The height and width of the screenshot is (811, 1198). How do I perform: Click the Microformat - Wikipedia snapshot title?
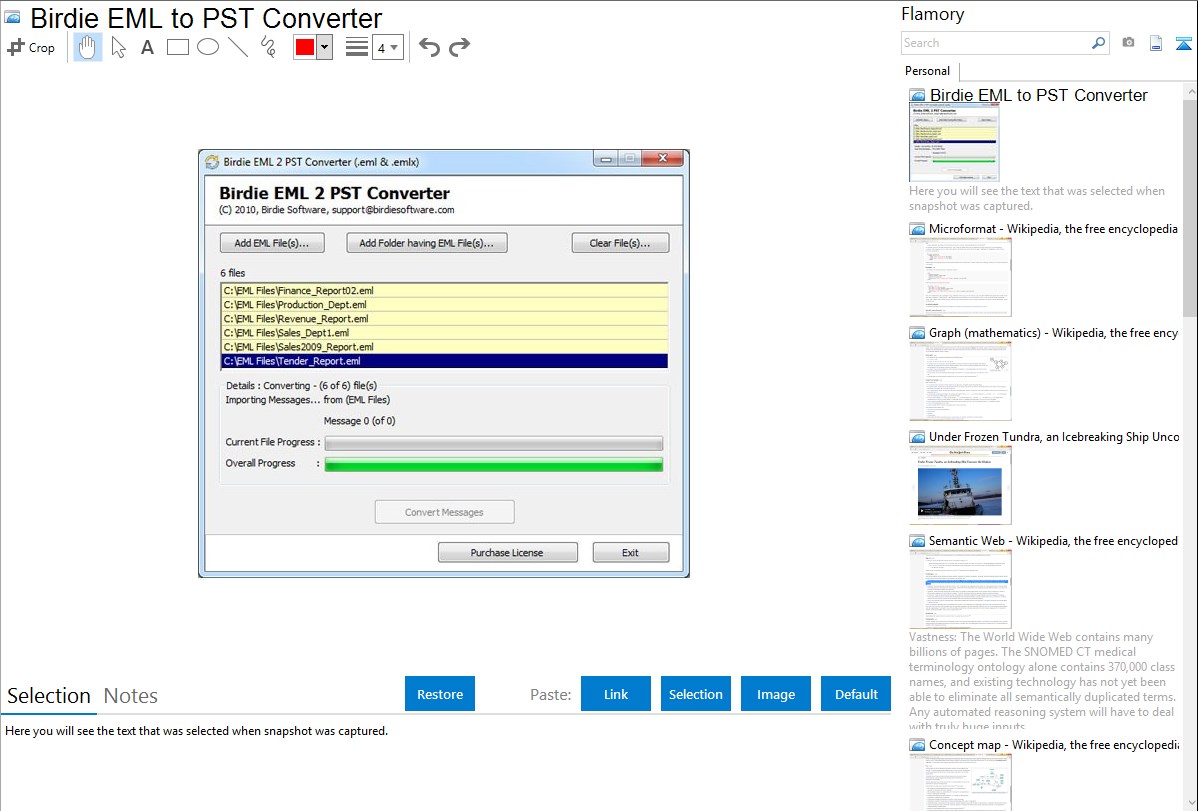[x=1053, y=229]
